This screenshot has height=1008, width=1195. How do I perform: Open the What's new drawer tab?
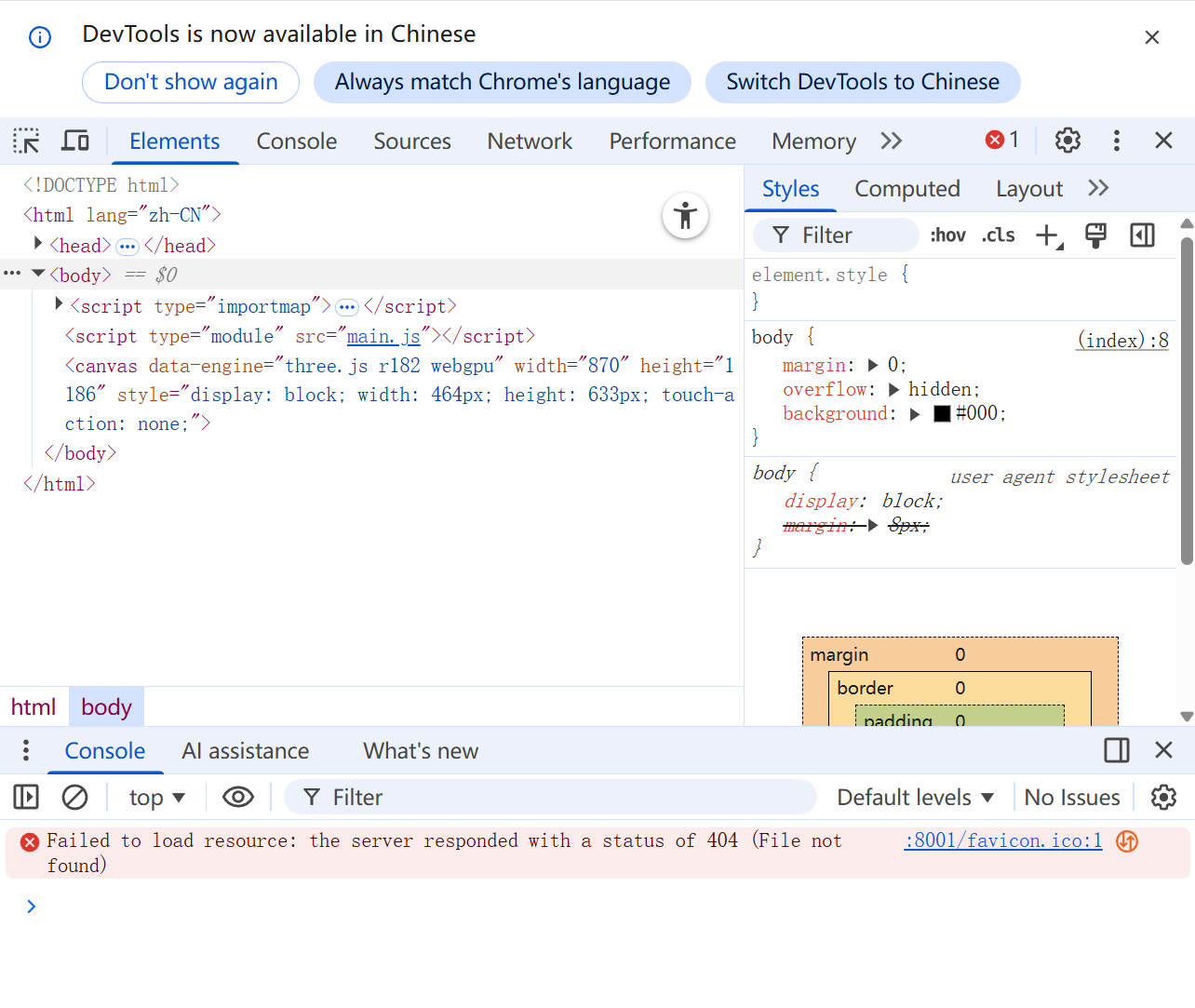pos(421,751)
